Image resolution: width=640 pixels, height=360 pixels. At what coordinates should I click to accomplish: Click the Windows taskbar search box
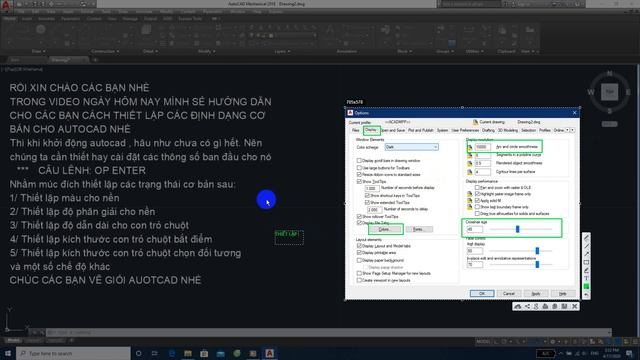point(73,353)
